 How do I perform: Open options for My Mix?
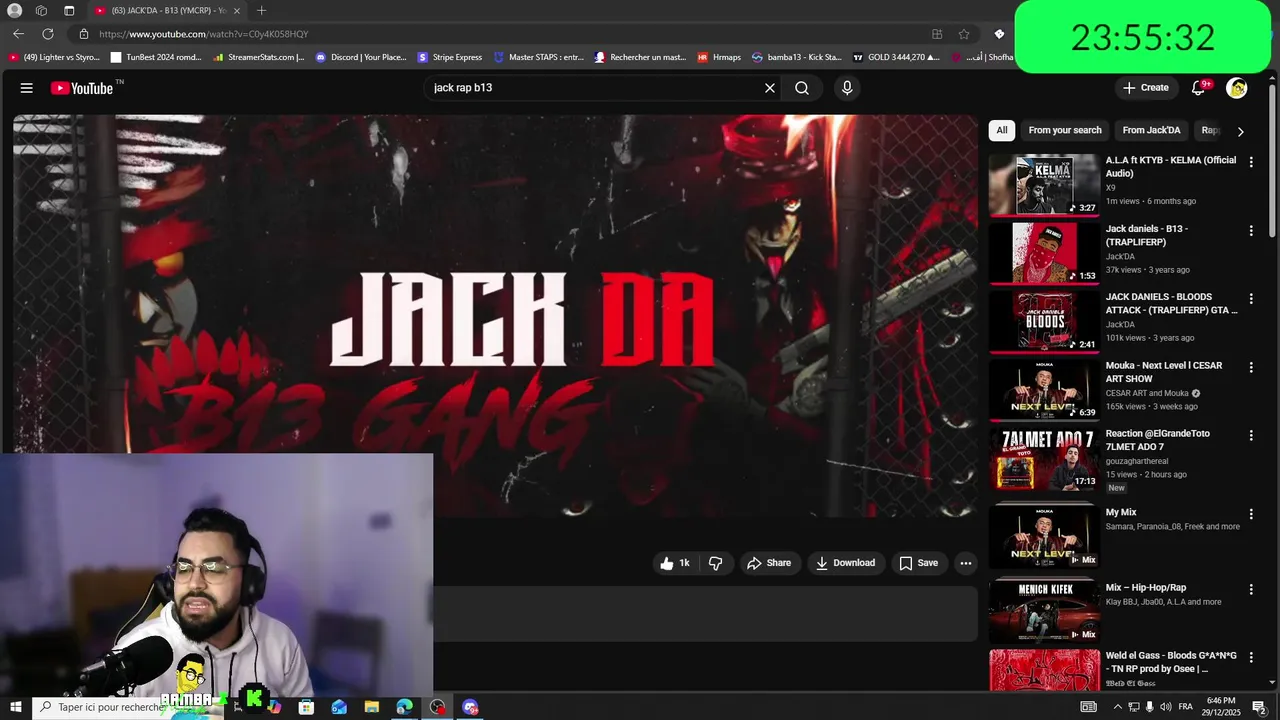tap(1251, 514)
